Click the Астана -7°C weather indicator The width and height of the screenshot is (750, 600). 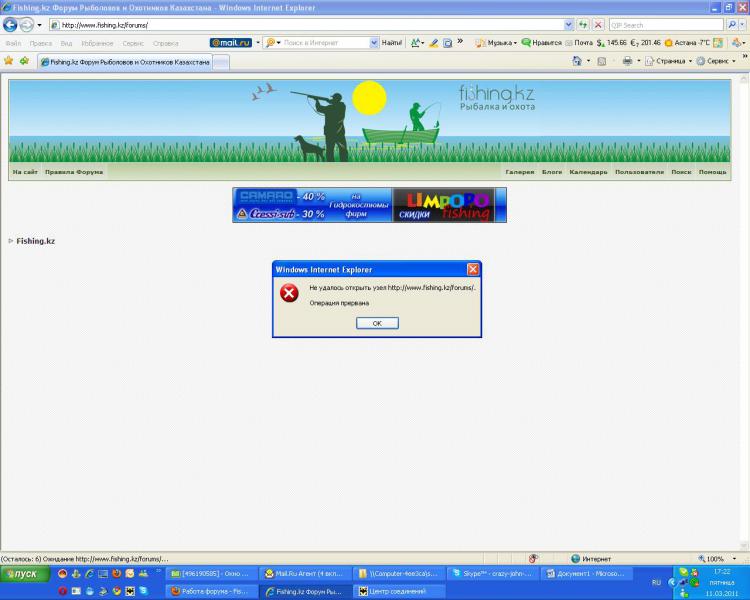[x=687, y=43]
